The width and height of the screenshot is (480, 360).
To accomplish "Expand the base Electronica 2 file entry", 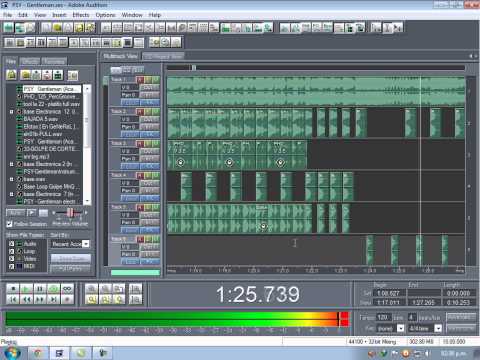I will pos(11,164).
